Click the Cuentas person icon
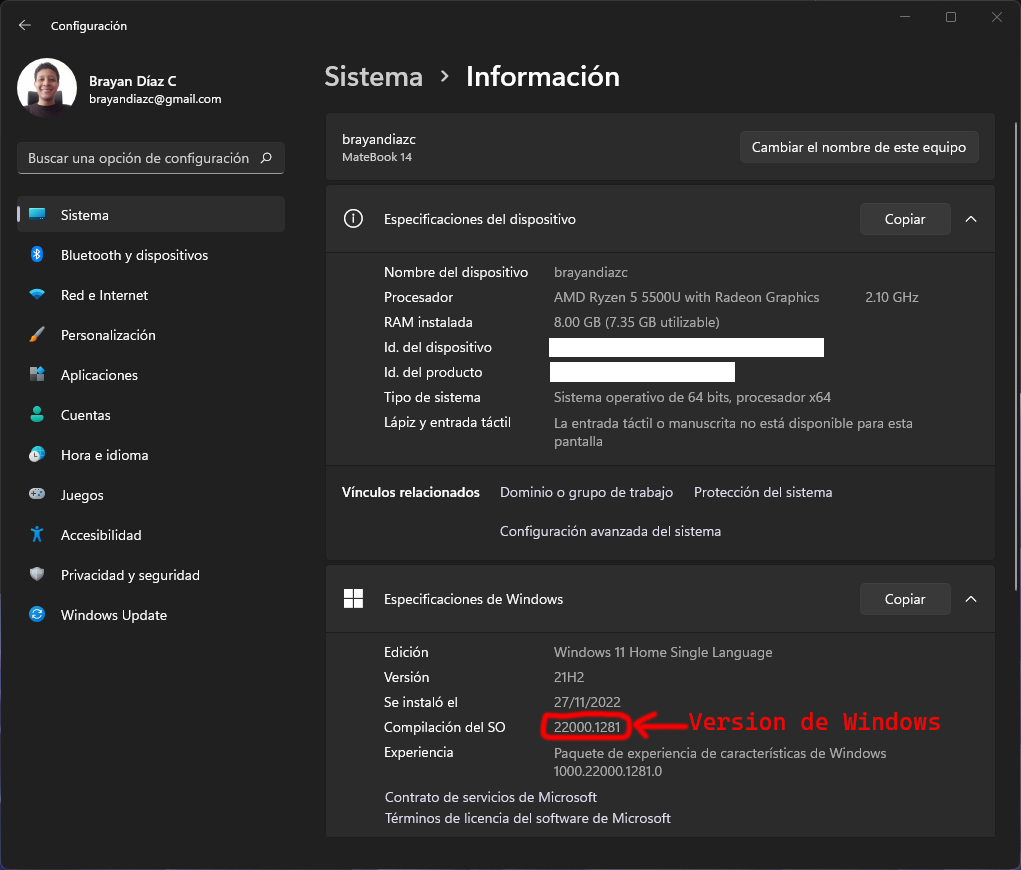Viewport: 1021px width, 870px height. pos(37,414)
